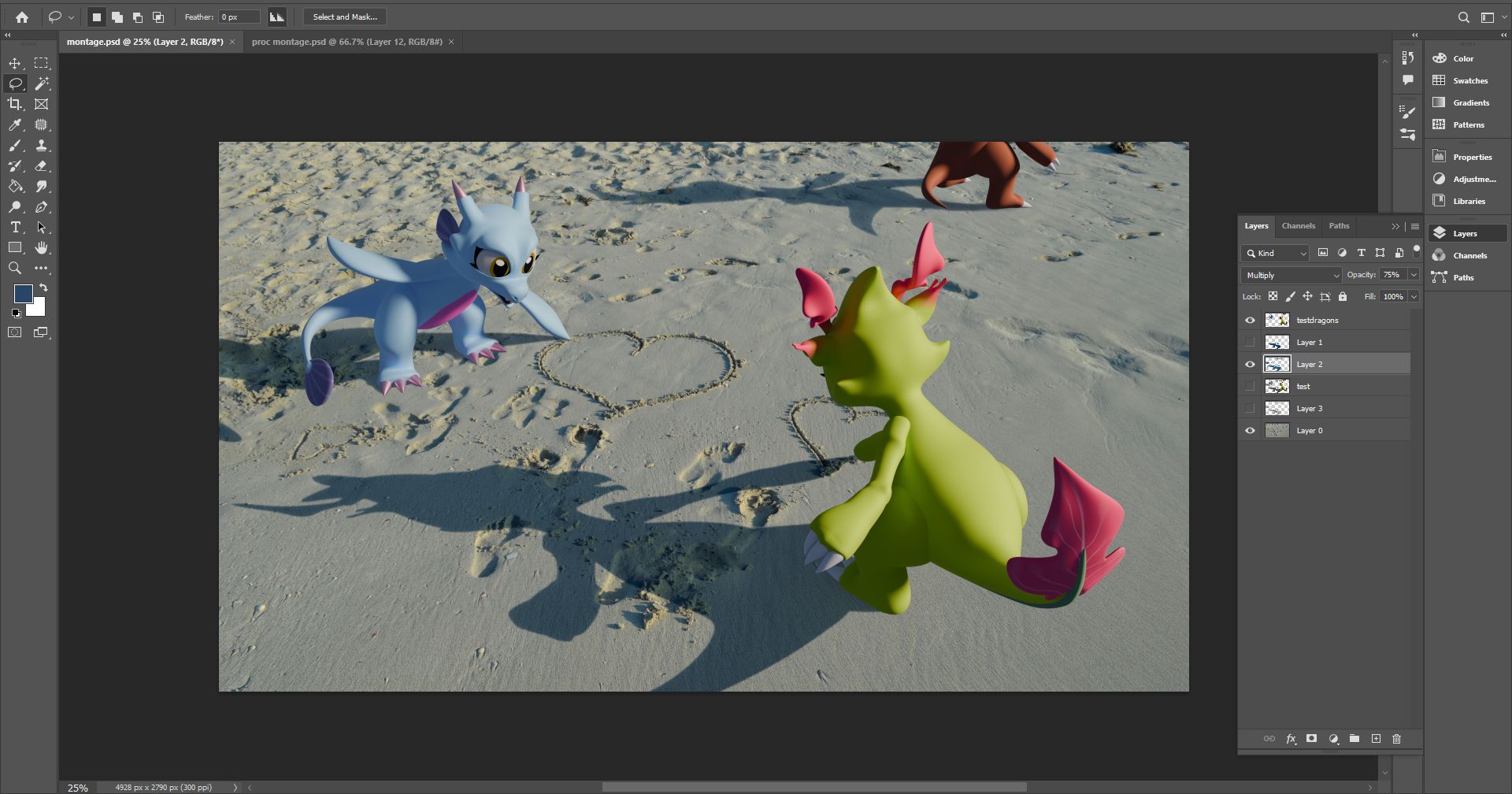Create a new group folder icon
This screenshot has width=1512, height=794.
point(1354,739)
